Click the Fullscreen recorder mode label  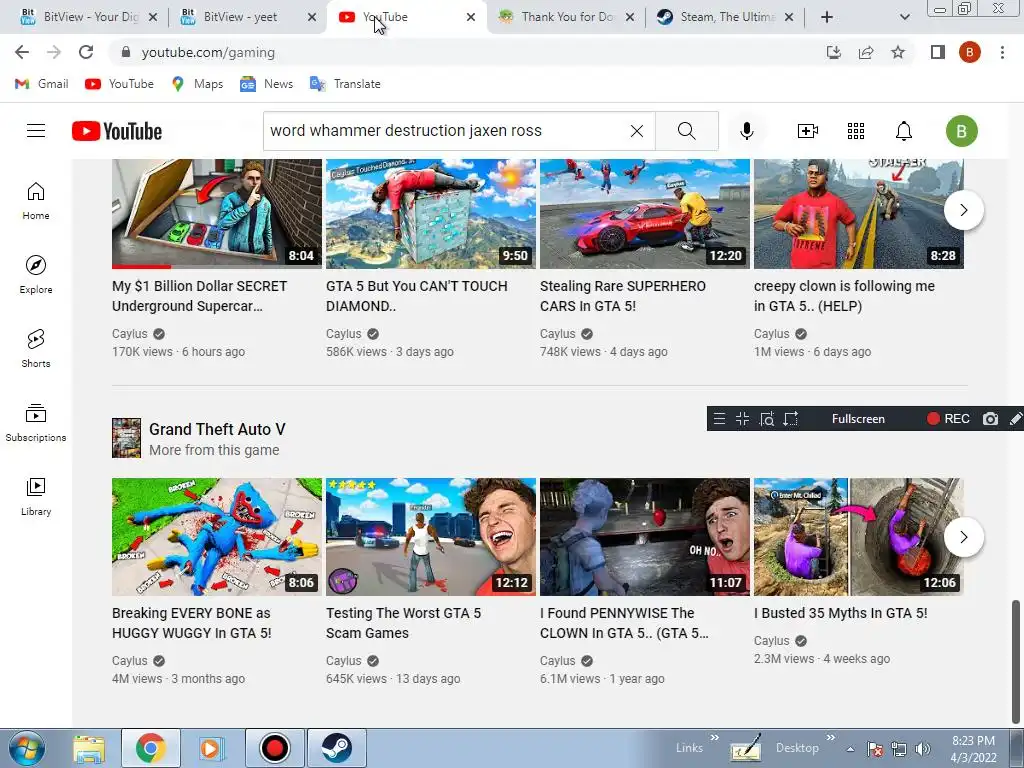coord(858,419)
